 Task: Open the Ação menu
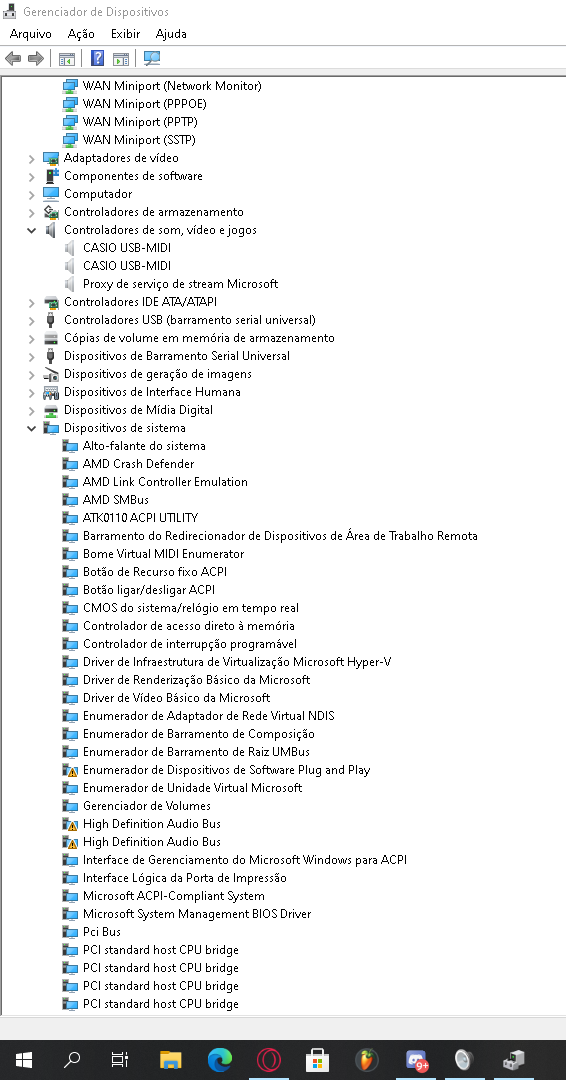81,34
